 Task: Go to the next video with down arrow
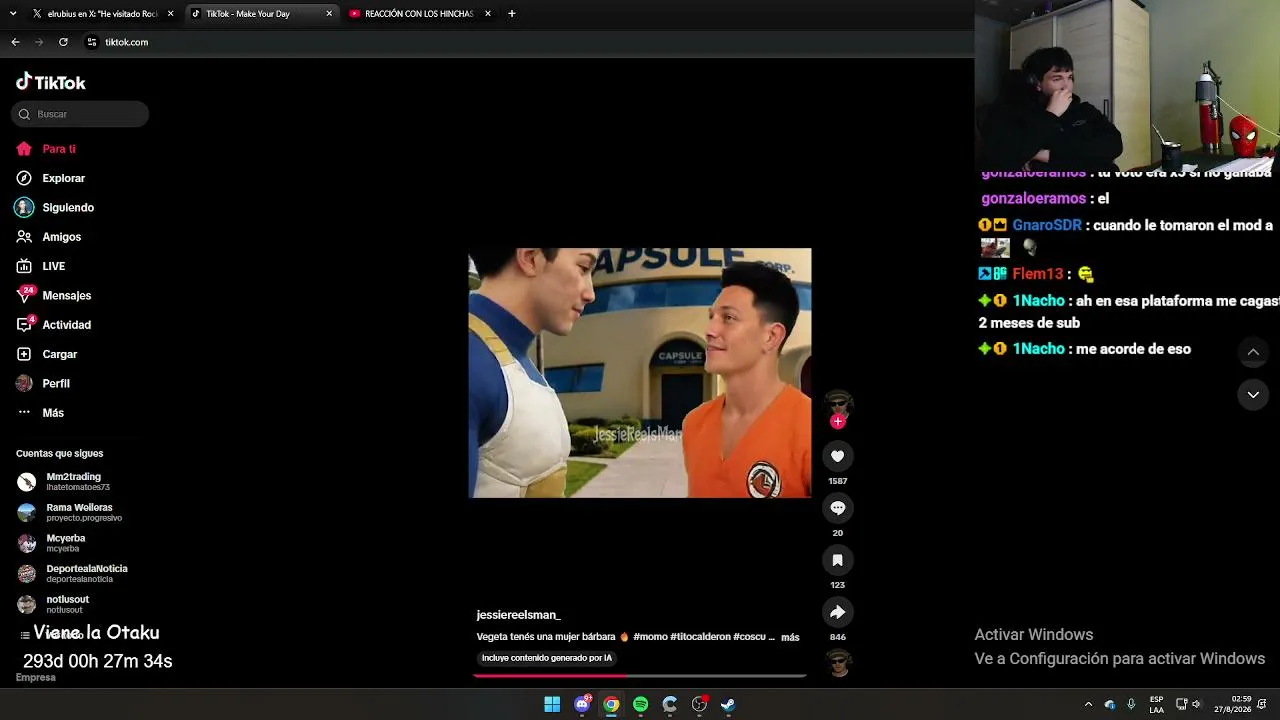point(1253,395)
